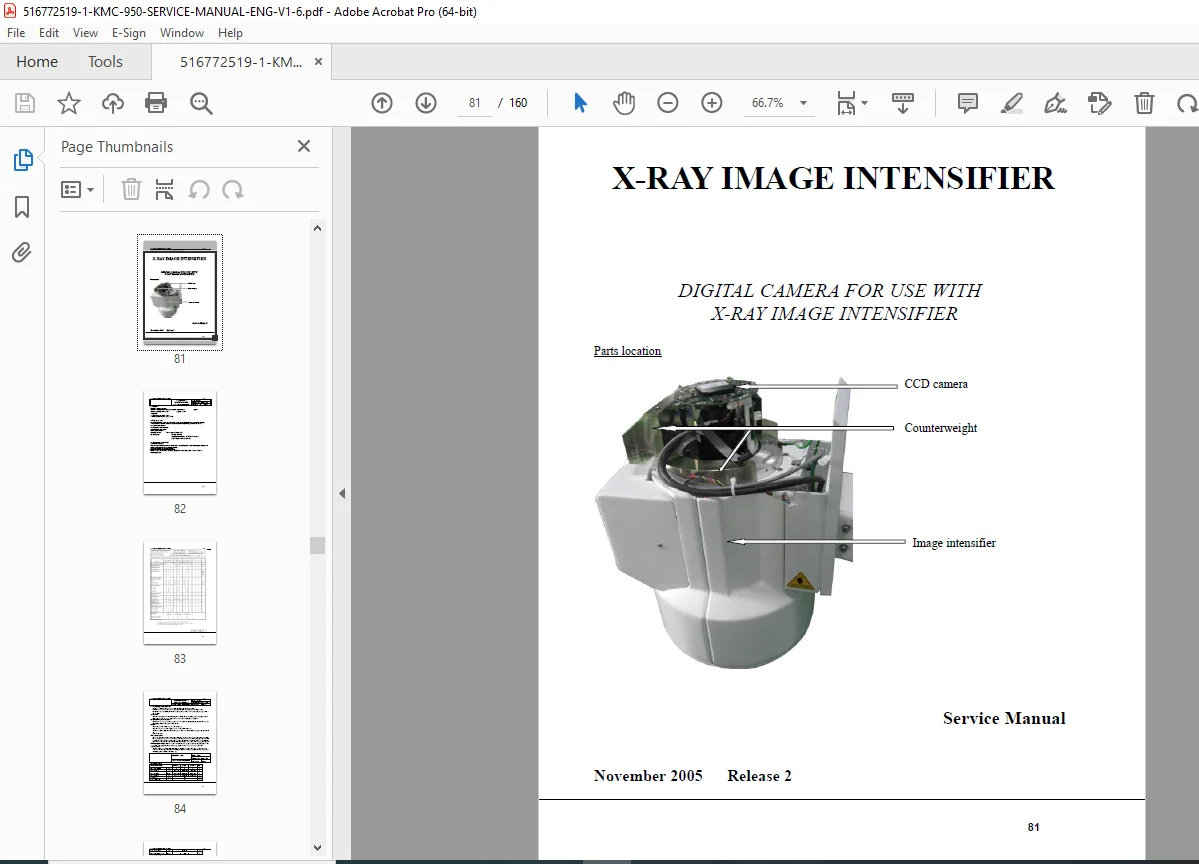Click the 66.7% zoom value field
The image size is (1199, 864).
768,103
